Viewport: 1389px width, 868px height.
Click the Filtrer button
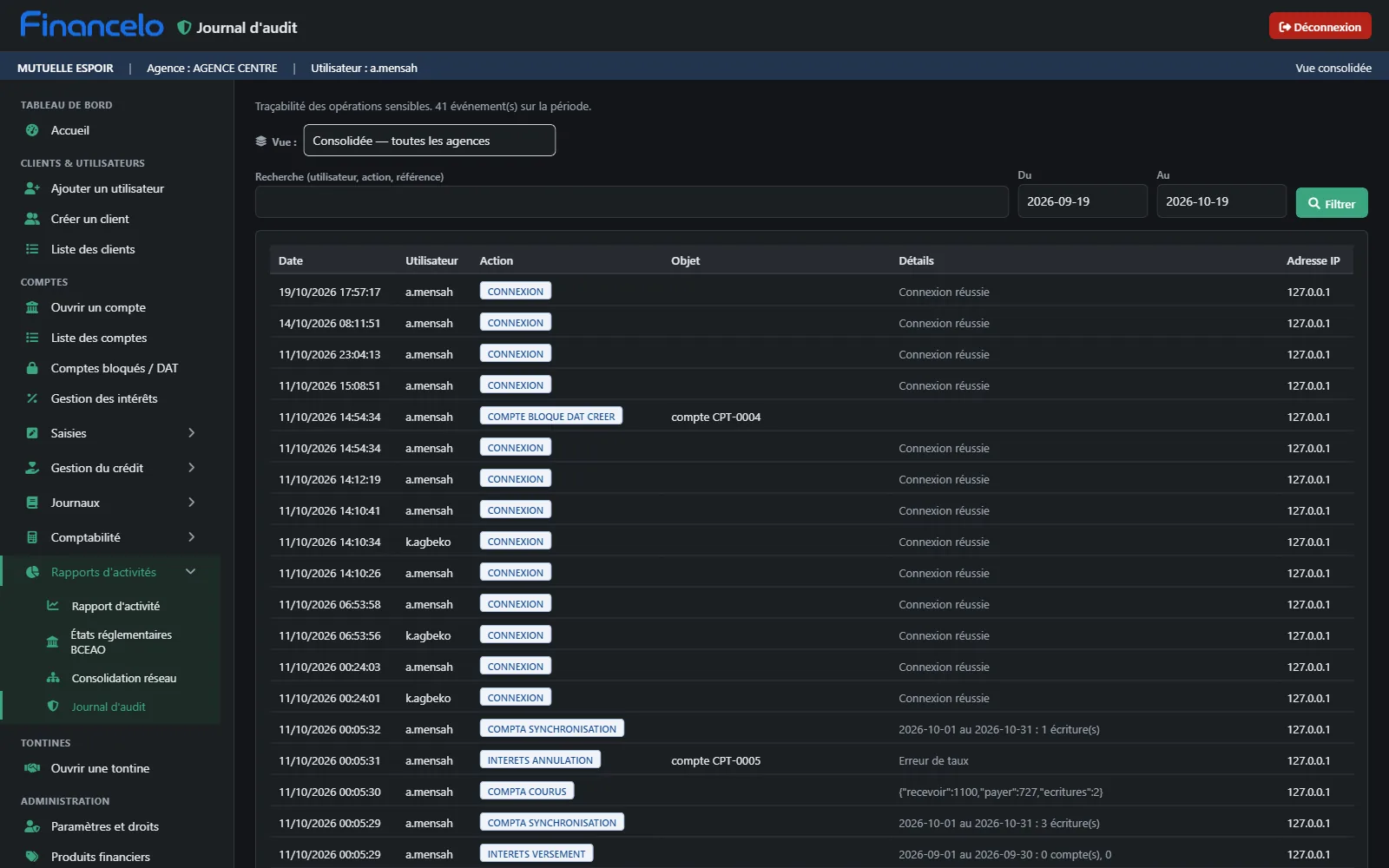[x=1332, y=203]
